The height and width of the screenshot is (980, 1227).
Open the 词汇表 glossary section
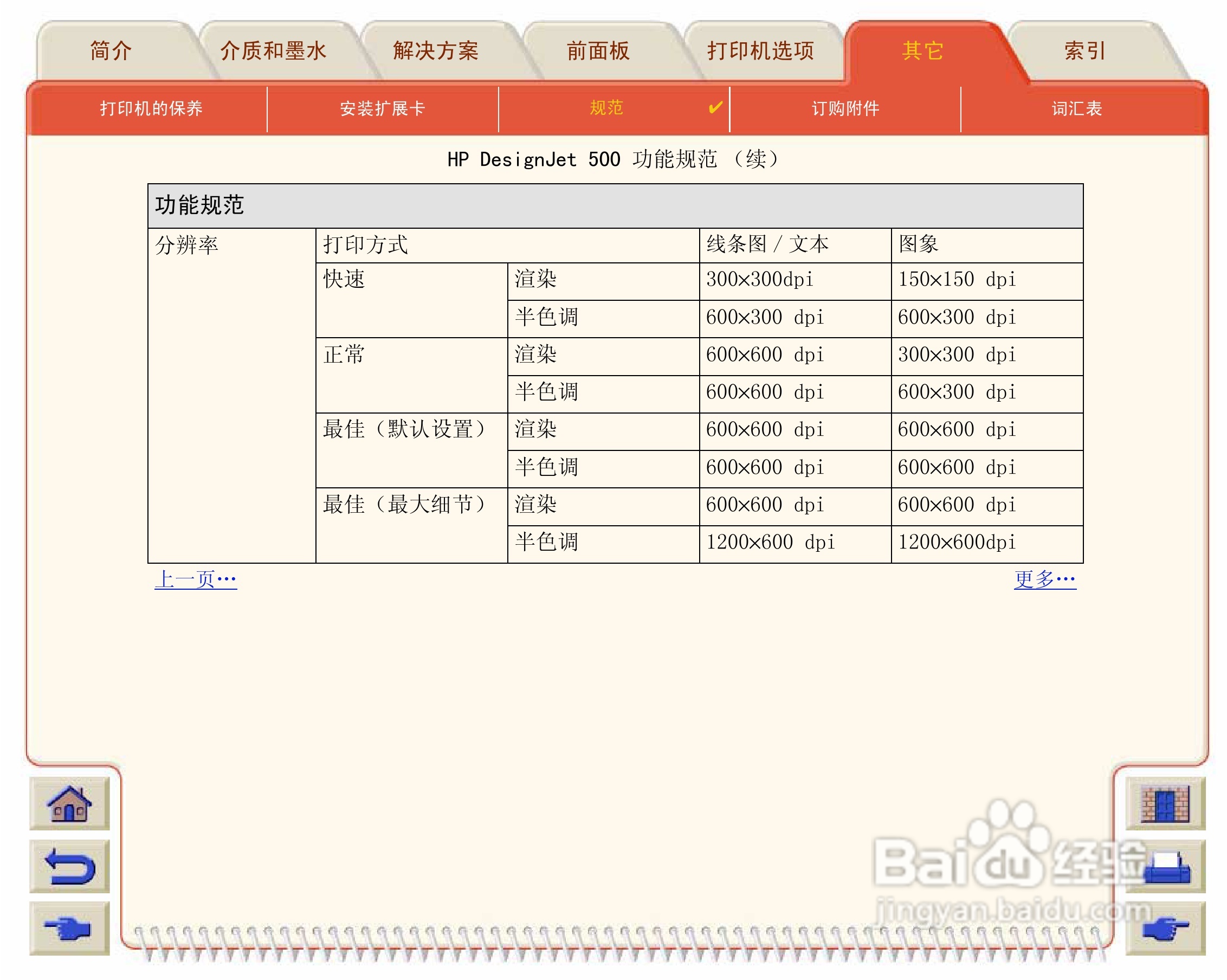pos(1076,108)
